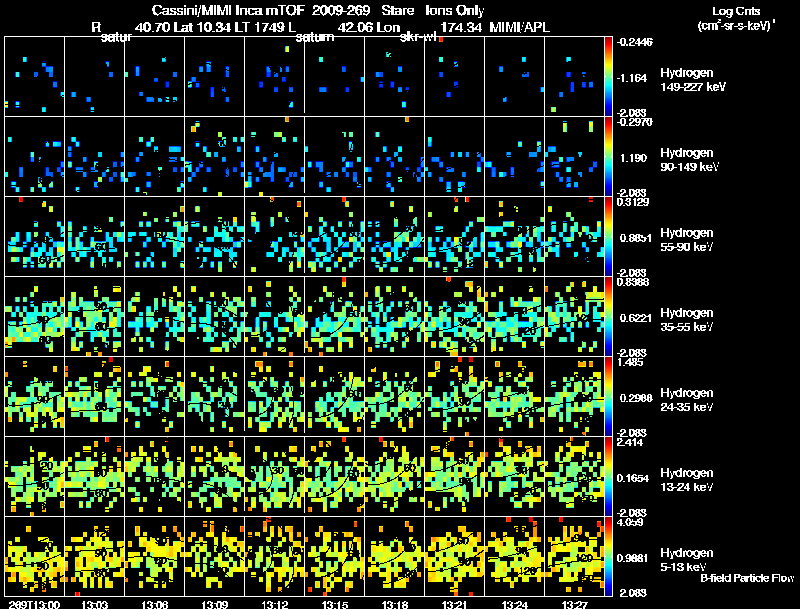Image resolution: width=800 pixels, height=609 pixels.
Task: Open the Hydrogen 55-90 keV panel at 13:24
Action: [x=514, y=237]
